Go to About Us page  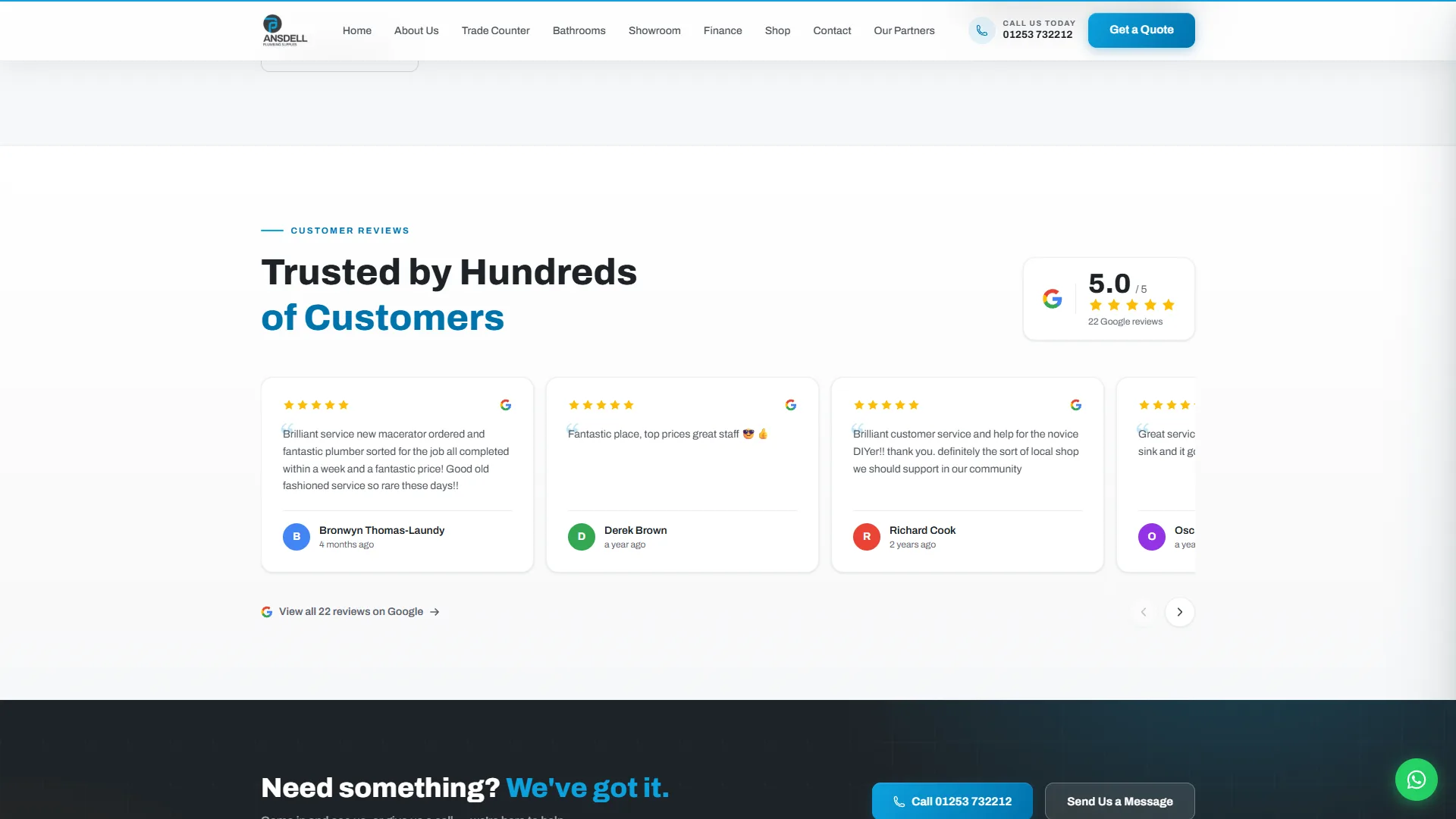click(416, 30)
